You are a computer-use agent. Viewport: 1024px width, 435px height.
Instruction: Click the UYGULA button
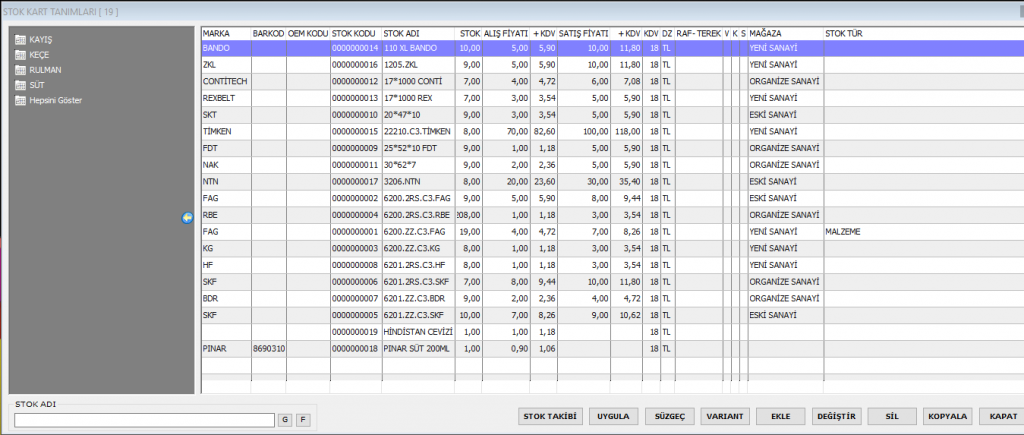coord(612,415)
